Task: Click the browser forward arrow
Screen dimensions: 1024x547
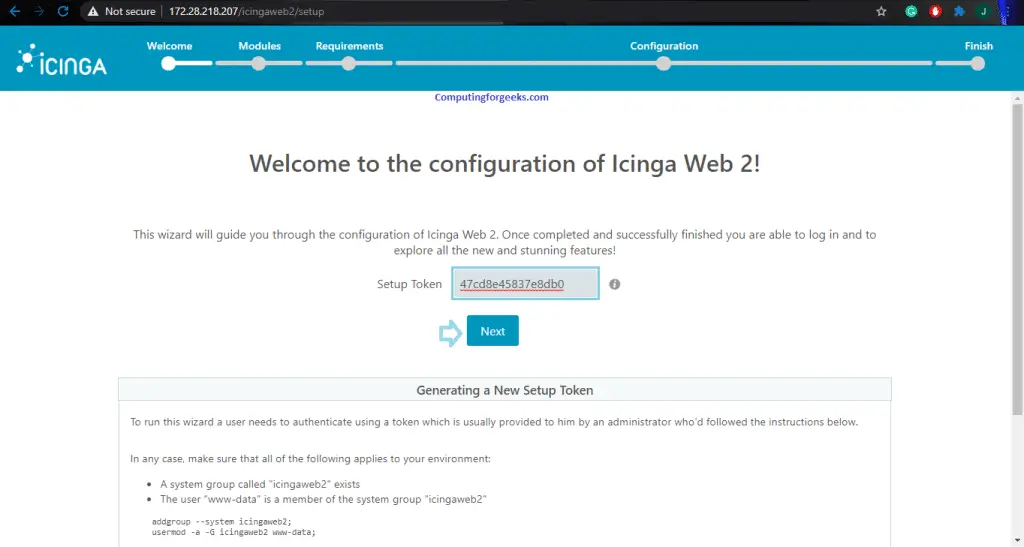Action: (x=39, y=11)
